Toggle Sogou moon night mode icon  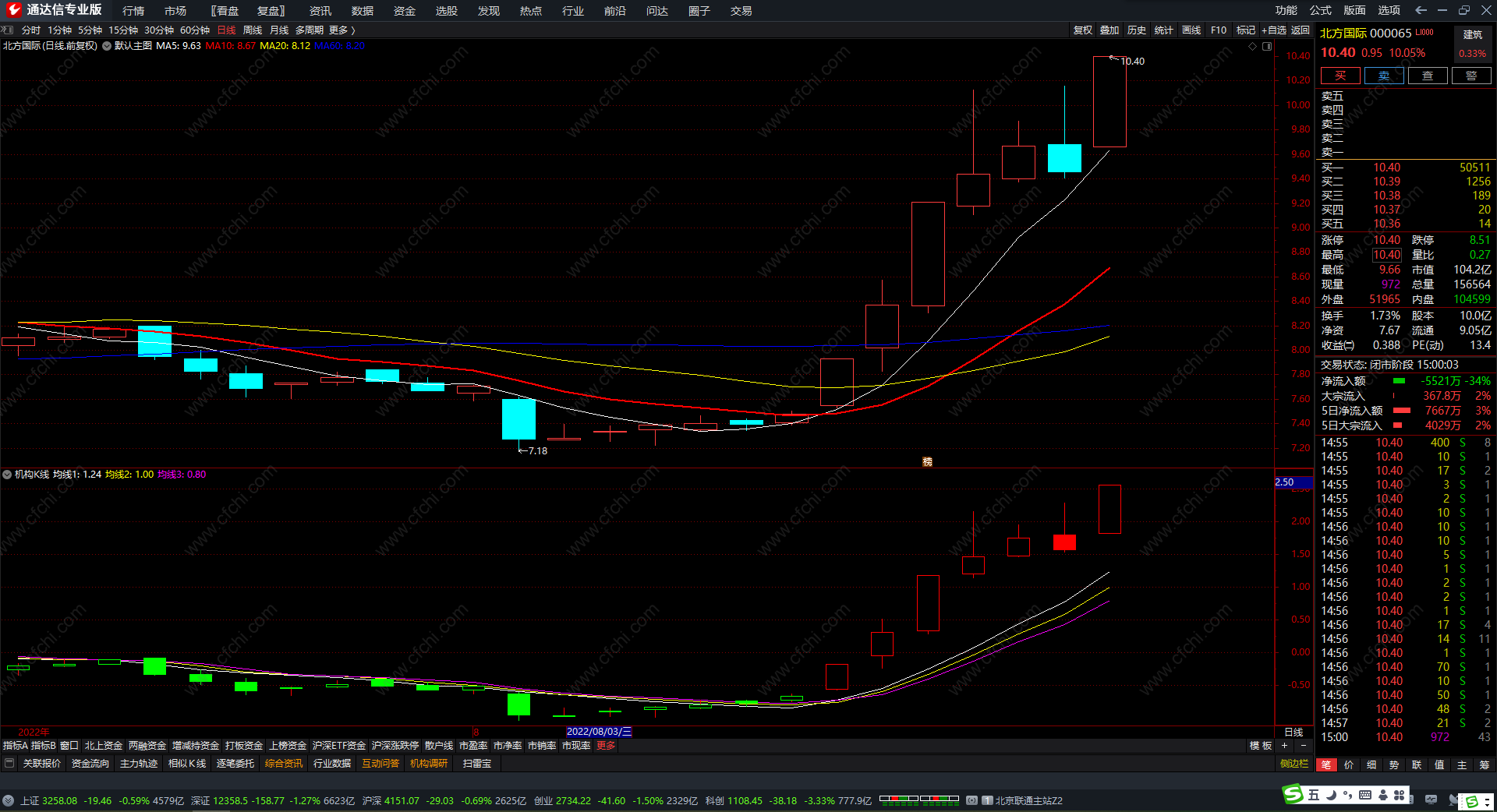(x=1330, y=795)
